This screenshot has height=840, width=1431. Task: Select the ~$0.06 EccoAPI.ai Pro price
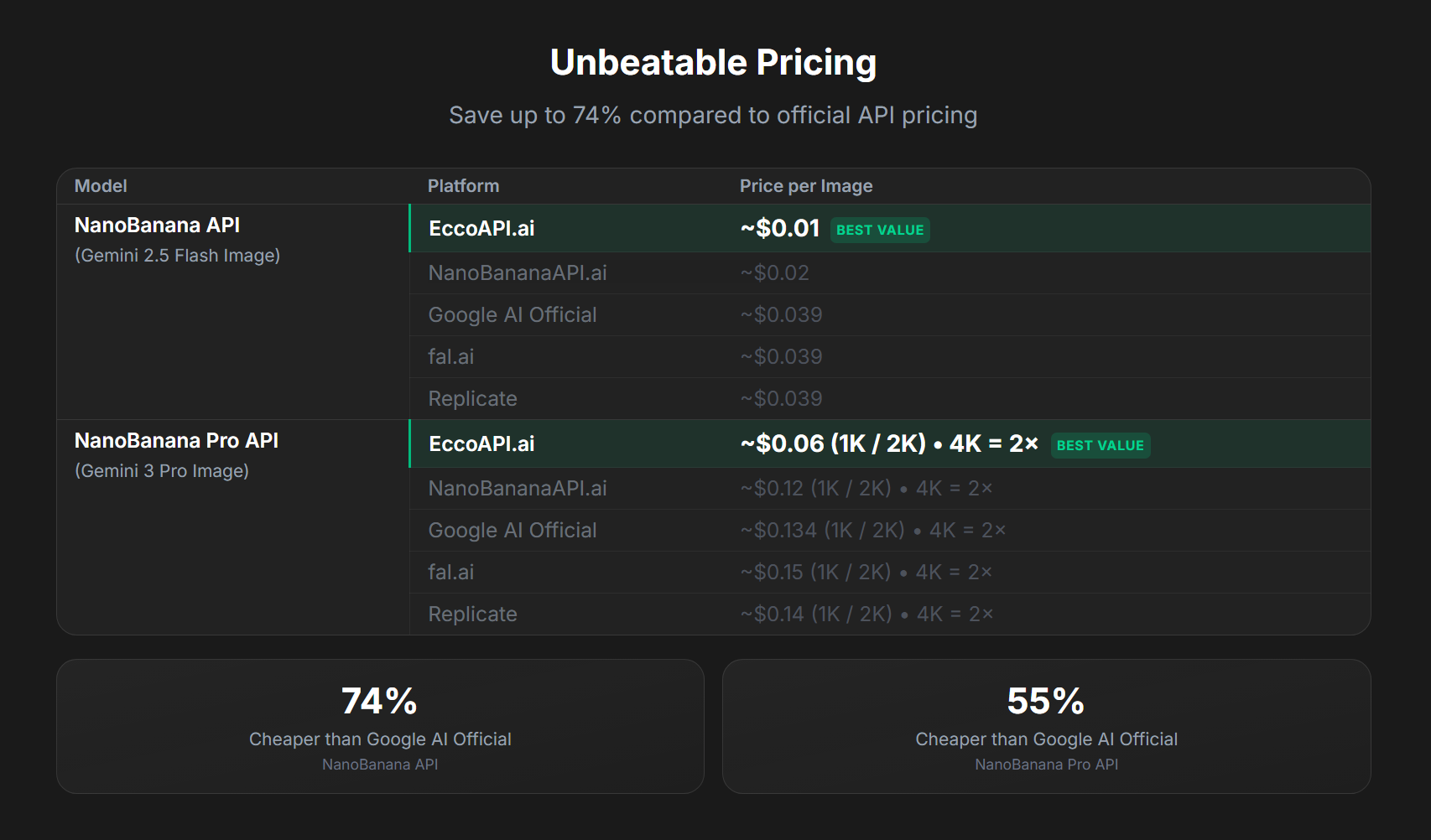[x=888, y=444]
